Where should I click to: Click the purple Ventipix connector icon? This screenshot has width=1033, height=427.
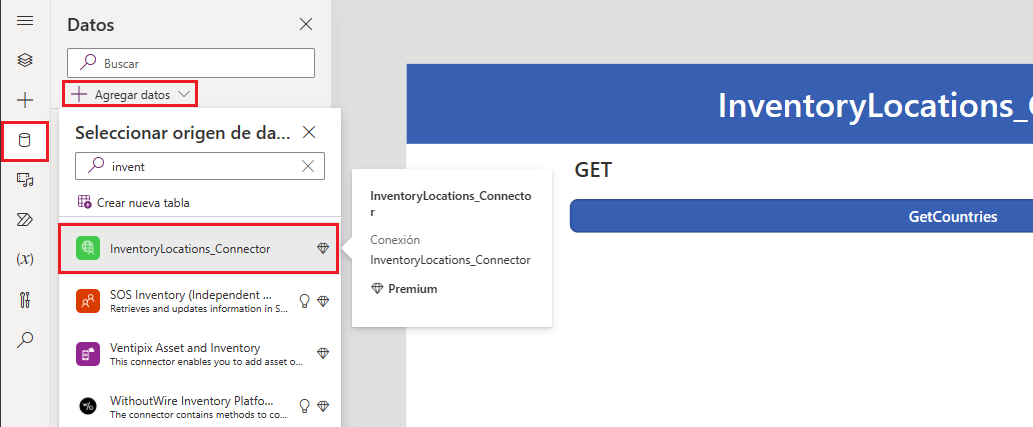88,354
